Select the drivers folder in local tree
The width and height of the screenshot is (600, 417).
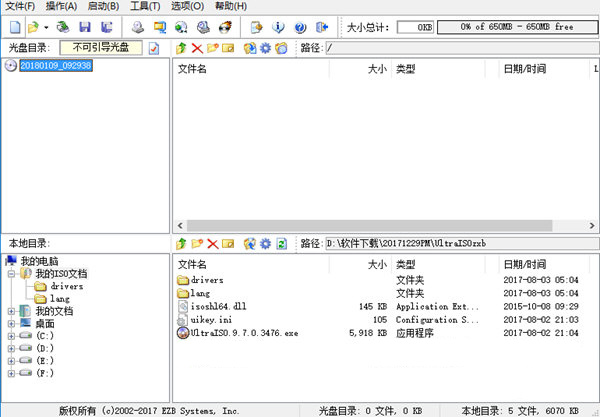pyautogui.click(x=66, y=285)
